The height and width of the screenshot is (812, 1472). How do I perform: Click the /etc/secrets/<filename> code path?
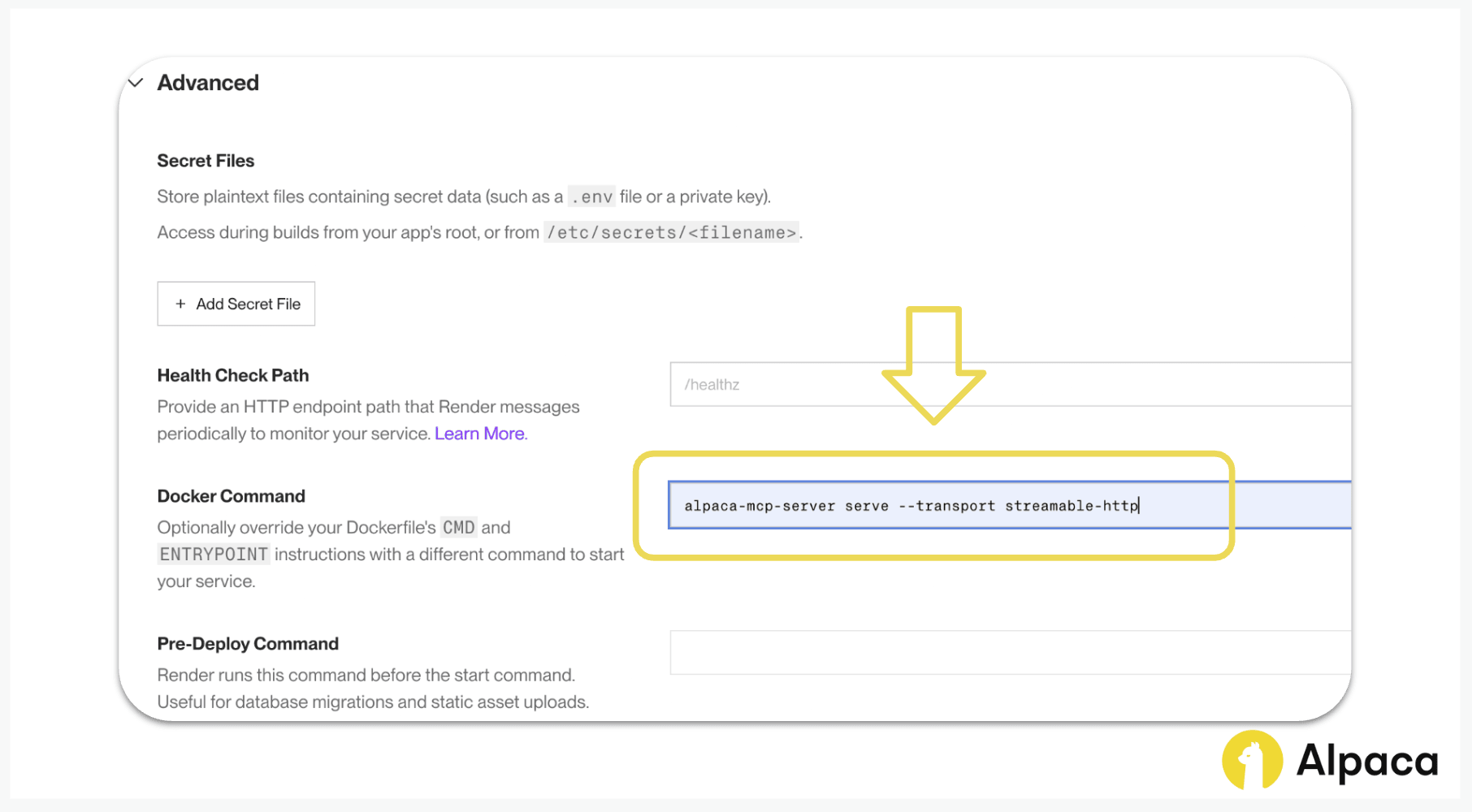671,233
